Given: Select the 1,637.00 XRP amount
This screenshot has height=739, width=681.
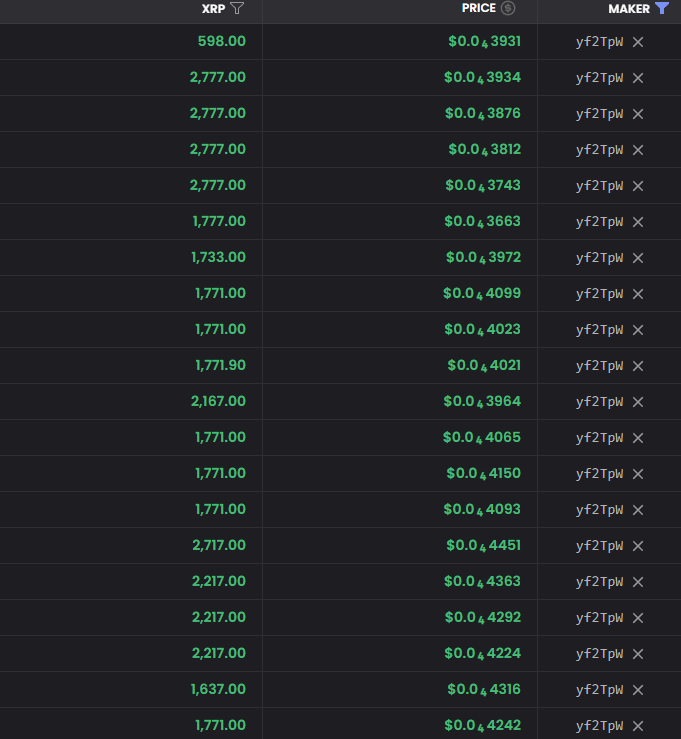Looking at the screenshot, I should pos(218,689).
